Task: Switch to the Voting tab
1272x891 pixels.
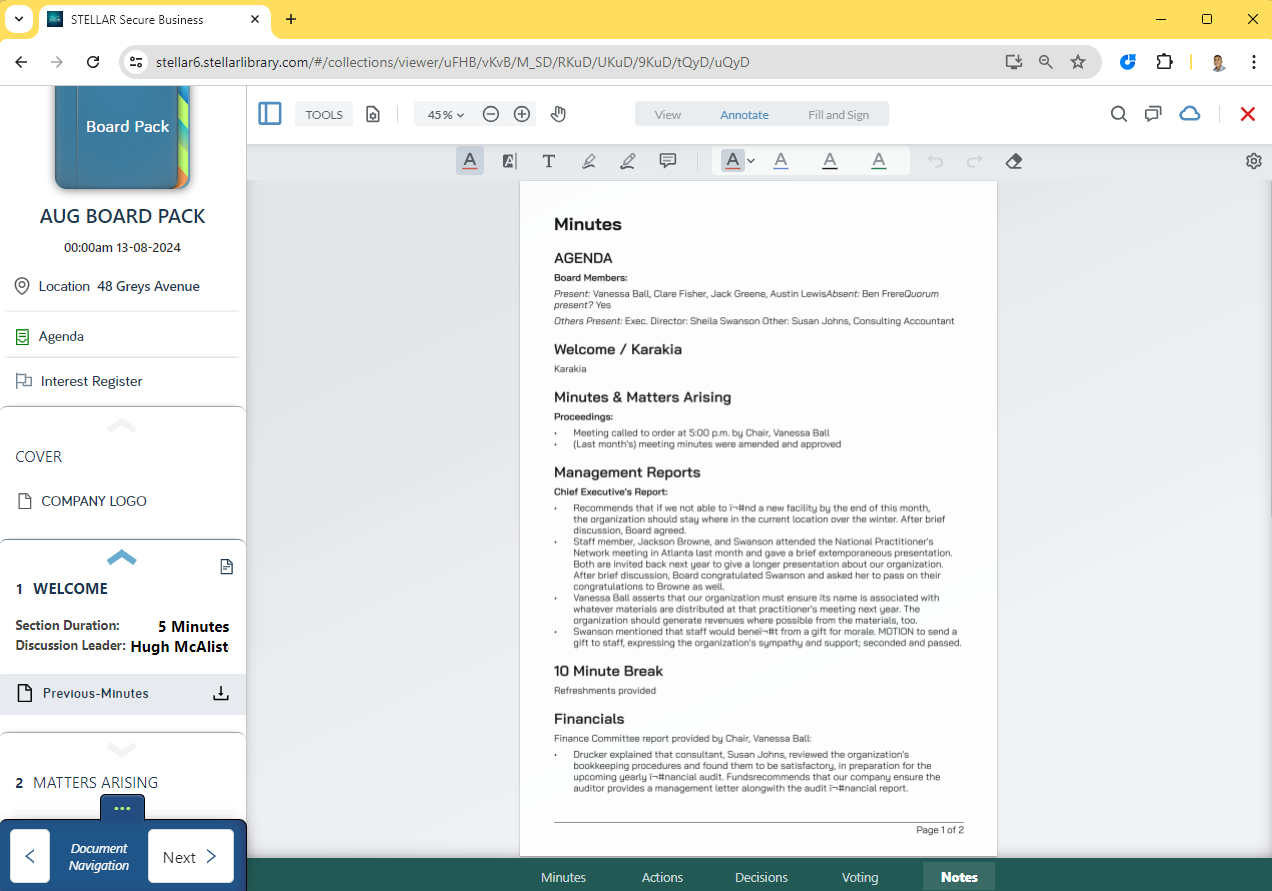Action: pyautogui.click(x=859, y=877)
